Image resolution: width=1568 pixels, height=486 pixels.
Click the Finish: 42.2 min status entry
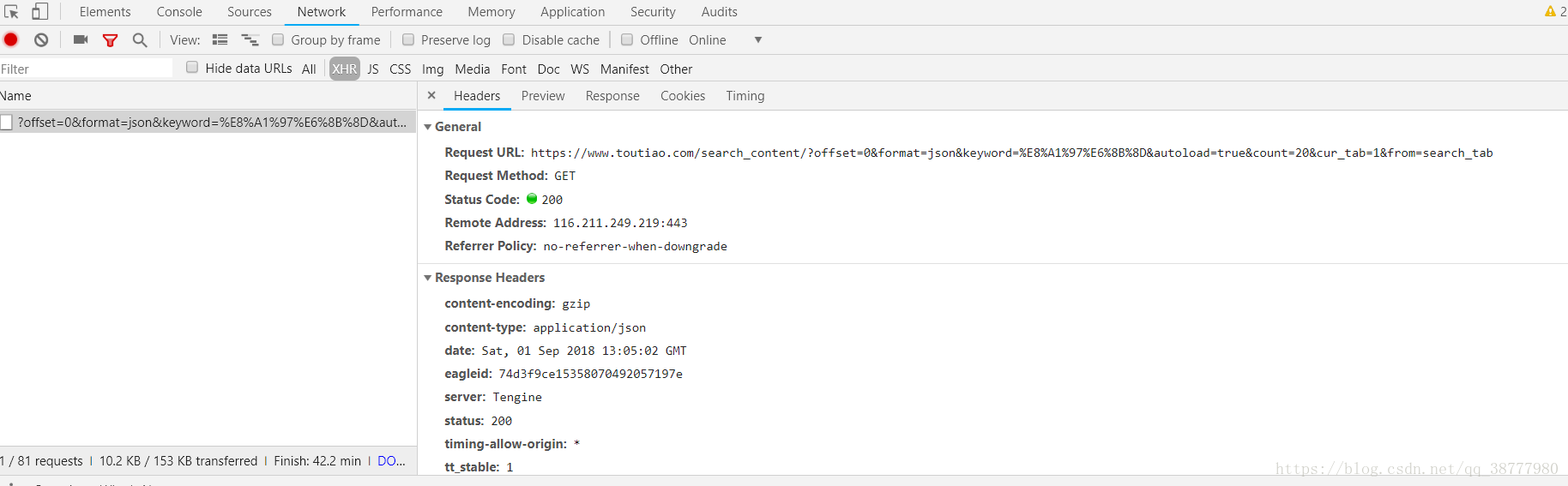coord(317,461)
